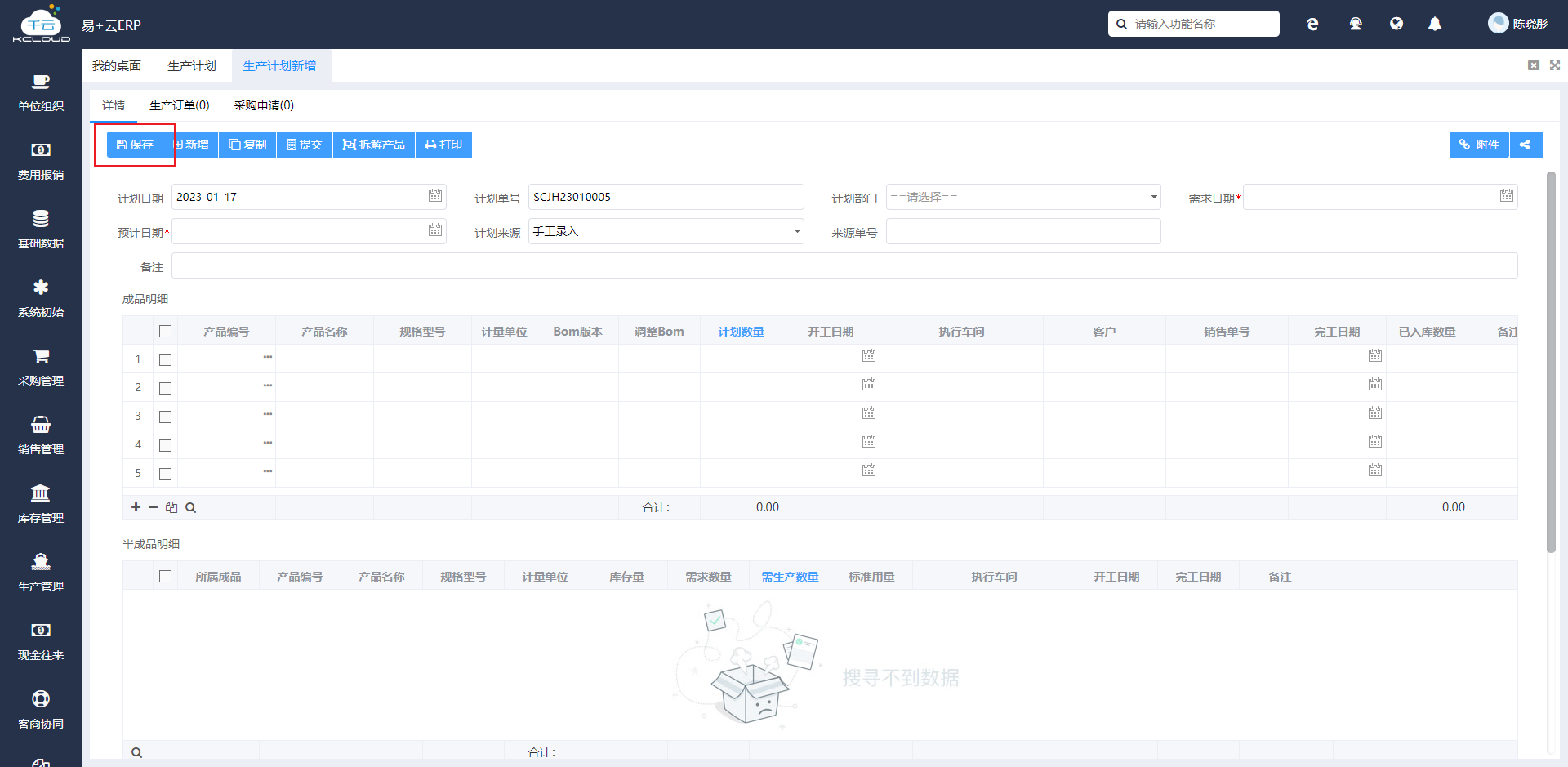
Task: Add a row with the plus icon
Action: pyautogui.click(x=136, y=507)
